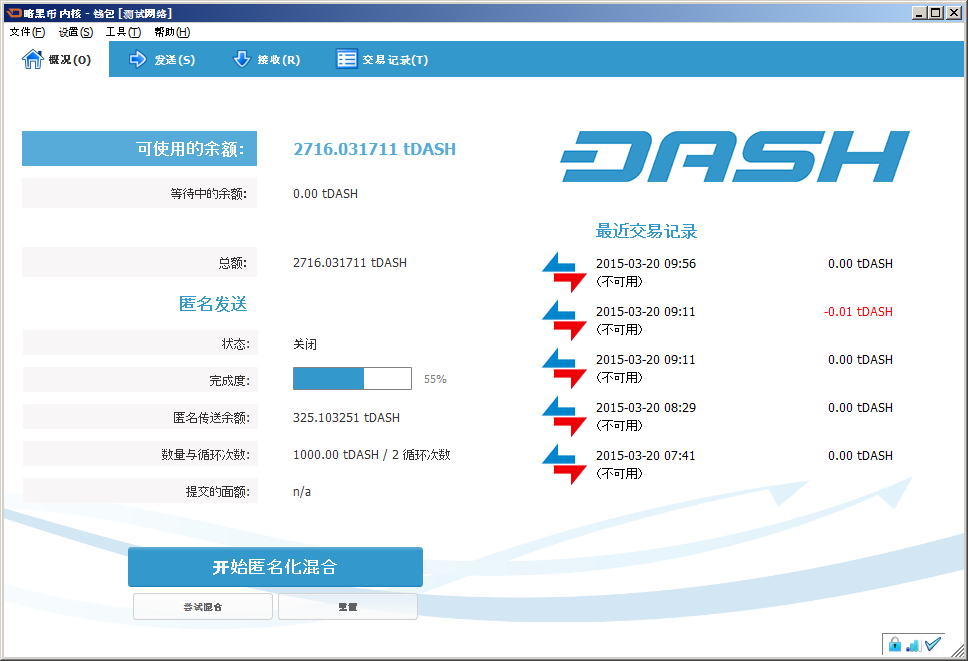Image resolution: width=968 pixels, height=661 pixels.
Task: Click the network signal bars icon
Action: [914, 645]
